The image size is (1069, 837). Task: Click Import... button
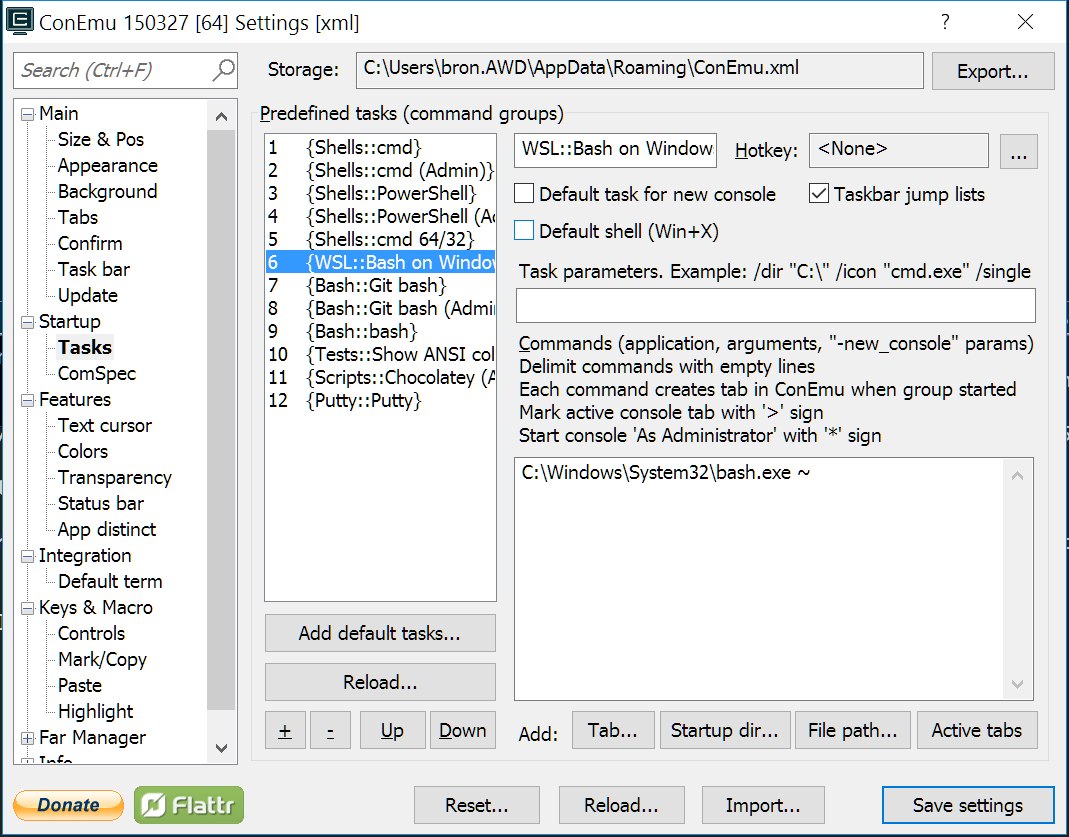click(763, 805)
